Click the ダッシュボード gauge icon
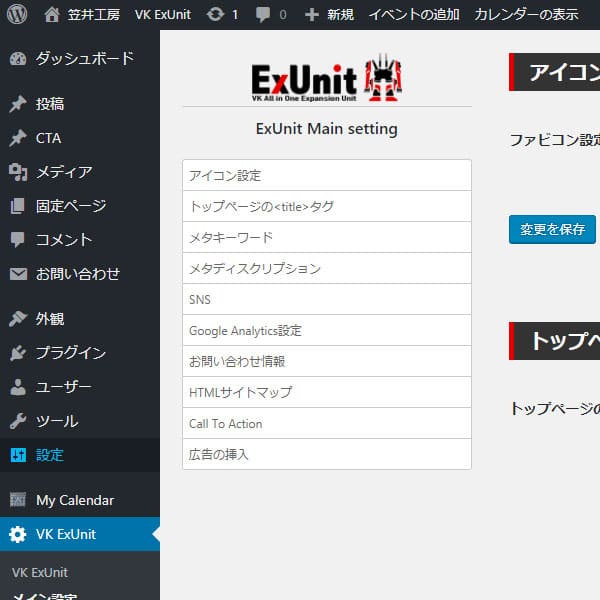 (18, 59)
